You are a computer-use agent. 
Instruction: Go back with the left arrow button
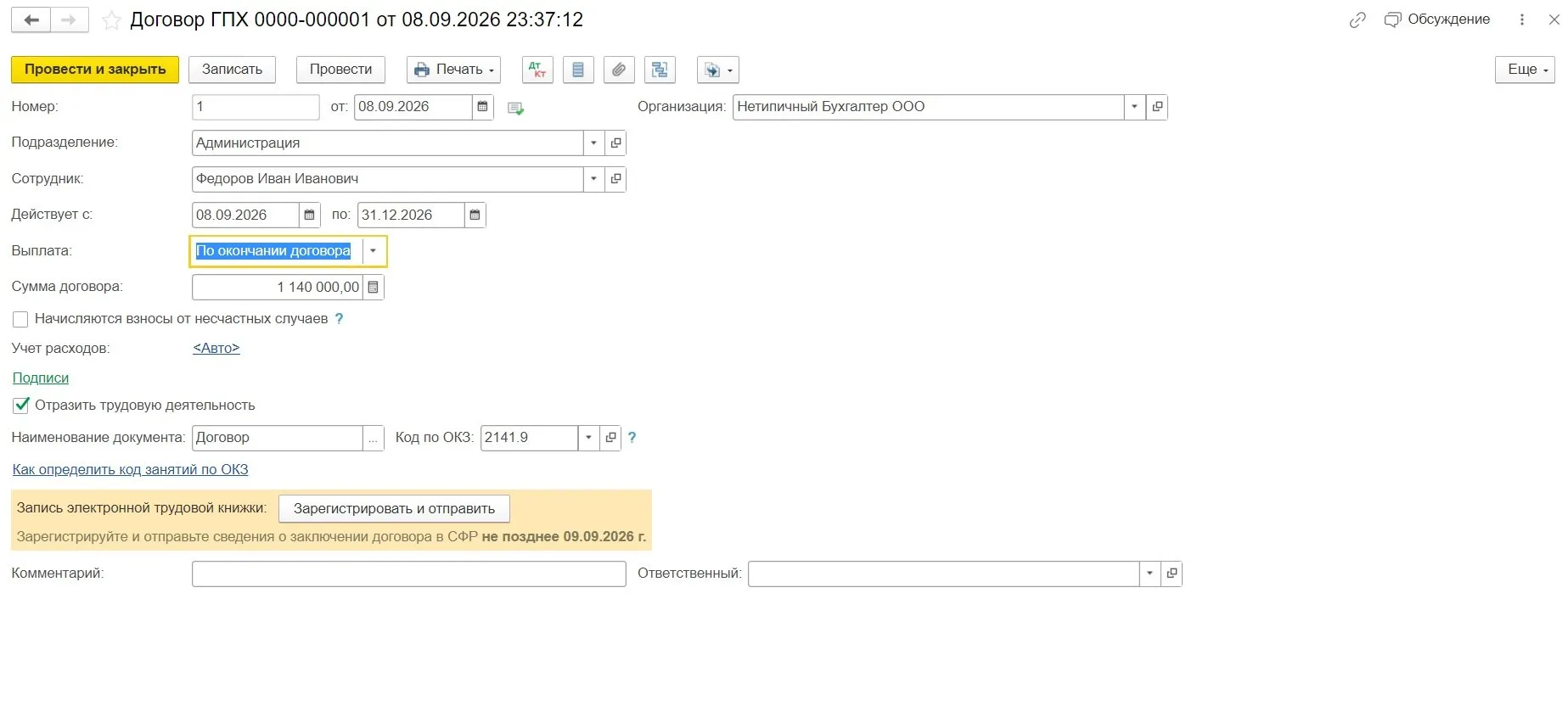[x=31, y=20]
